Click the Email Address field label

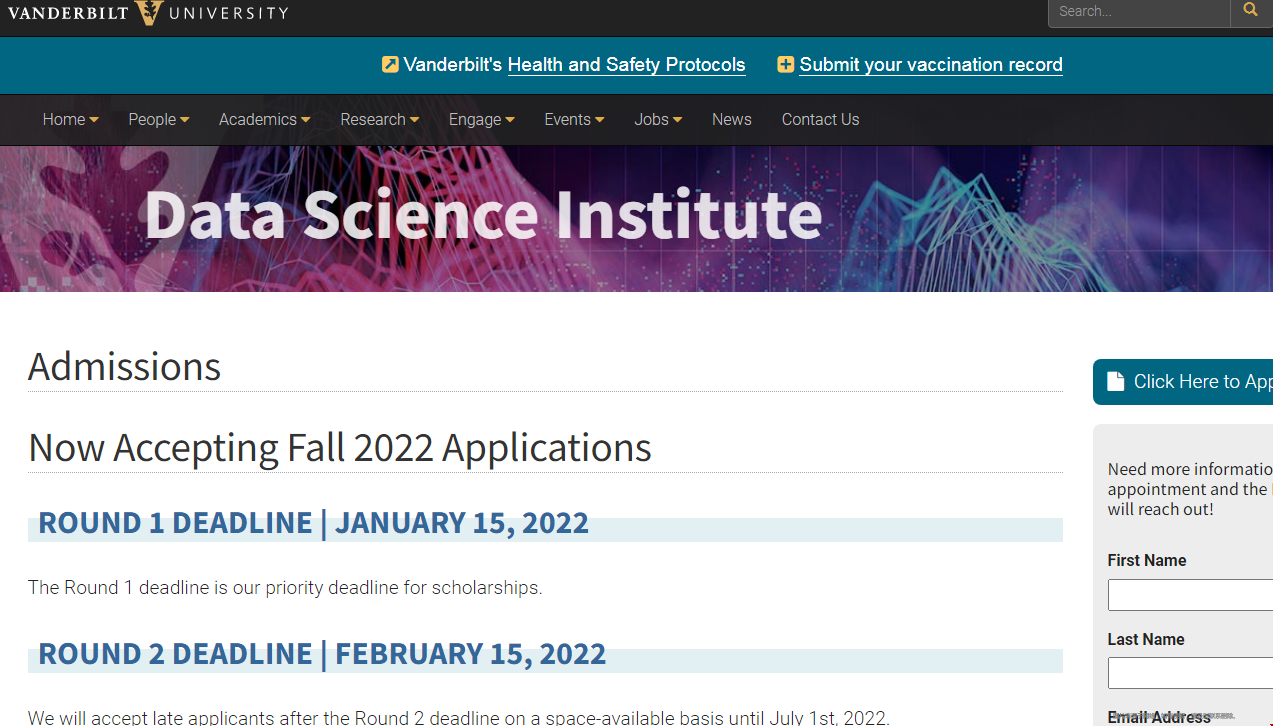tap(1159, 717)
